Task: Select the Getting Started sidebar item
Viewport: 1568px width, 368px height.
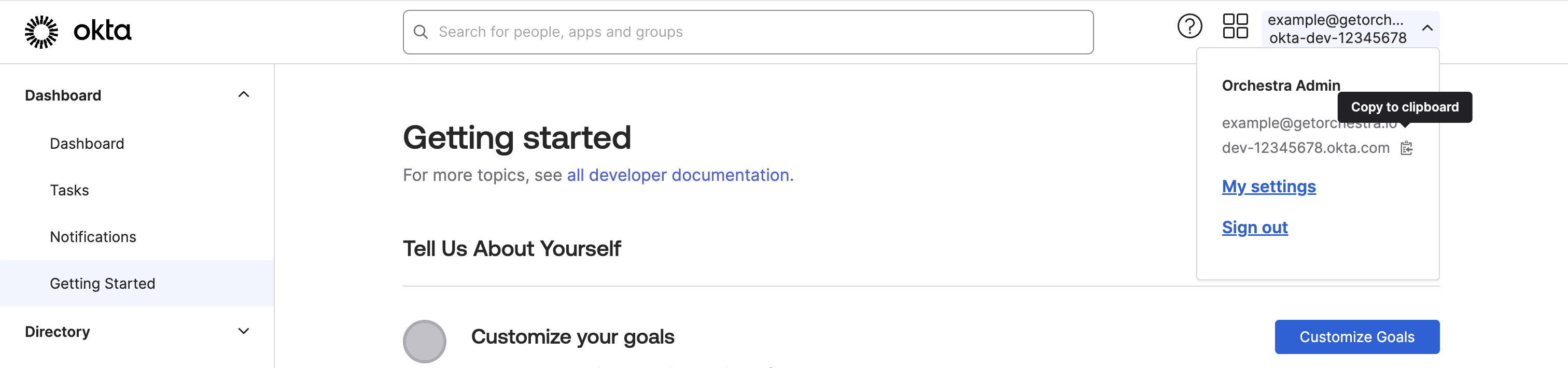Action: click(102, 283)
